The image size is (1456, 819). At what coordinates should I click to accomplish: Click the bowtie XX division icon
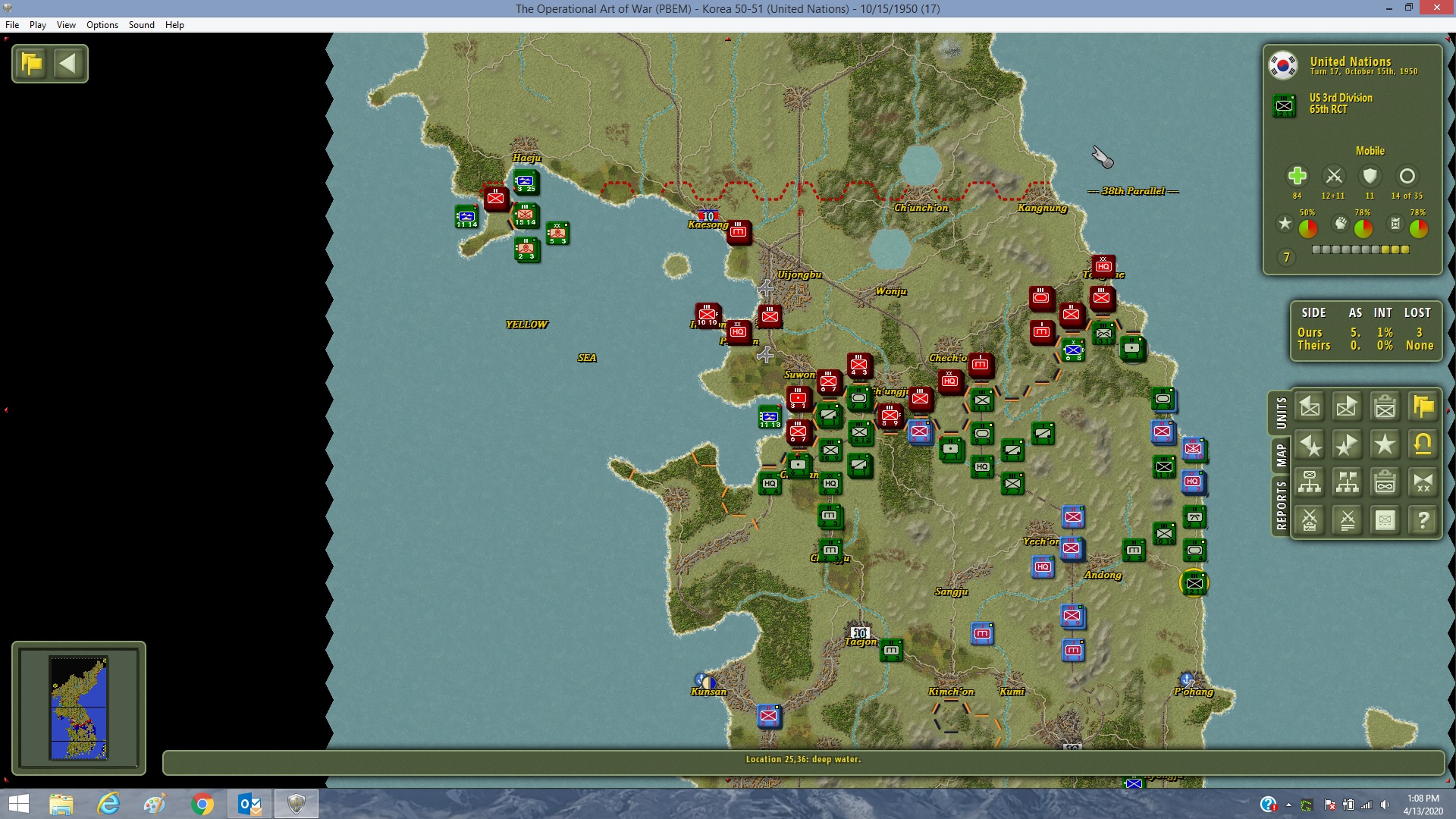[1423, 482]
